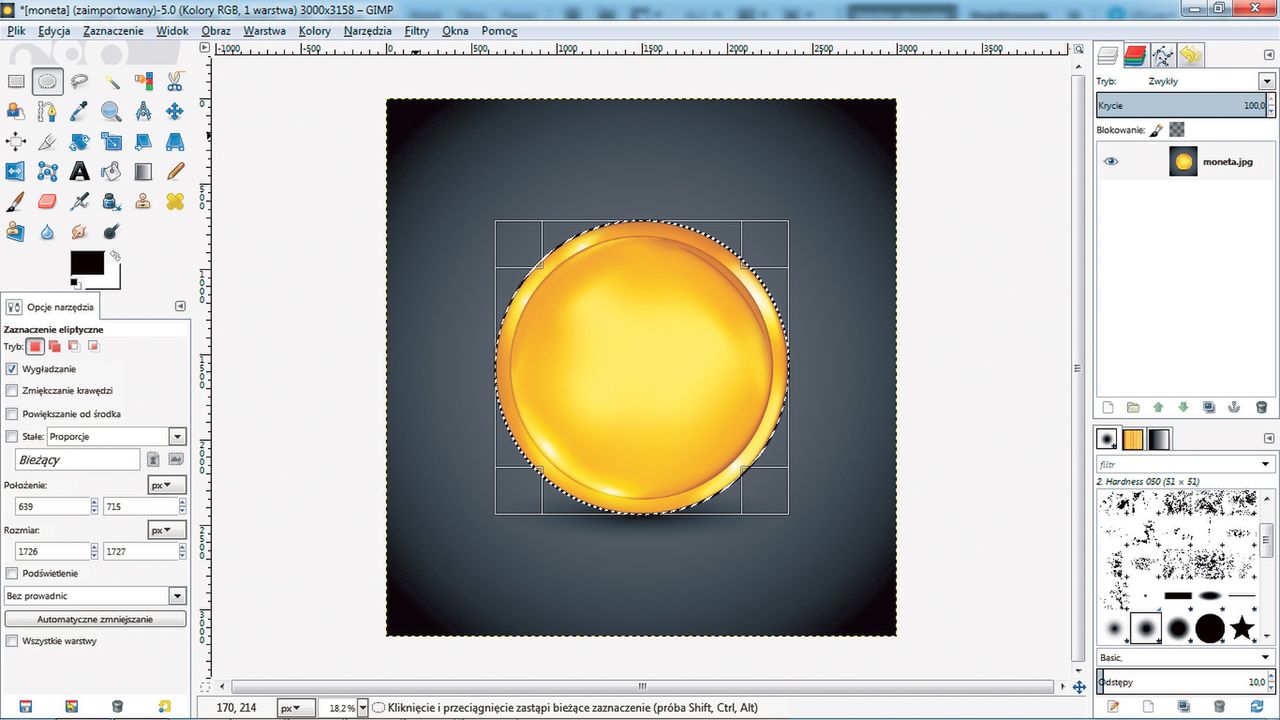The width and height of the screenshot is (1280, 720).
Task: Open the Rozmiar unit px dropdown
Action: pos(167,529)
